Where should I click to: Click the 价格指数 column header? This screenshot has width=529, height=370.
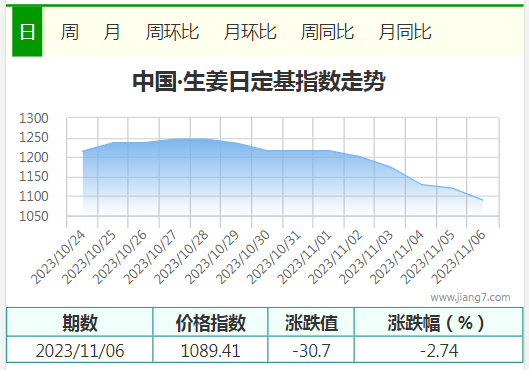tap(210, 322)
